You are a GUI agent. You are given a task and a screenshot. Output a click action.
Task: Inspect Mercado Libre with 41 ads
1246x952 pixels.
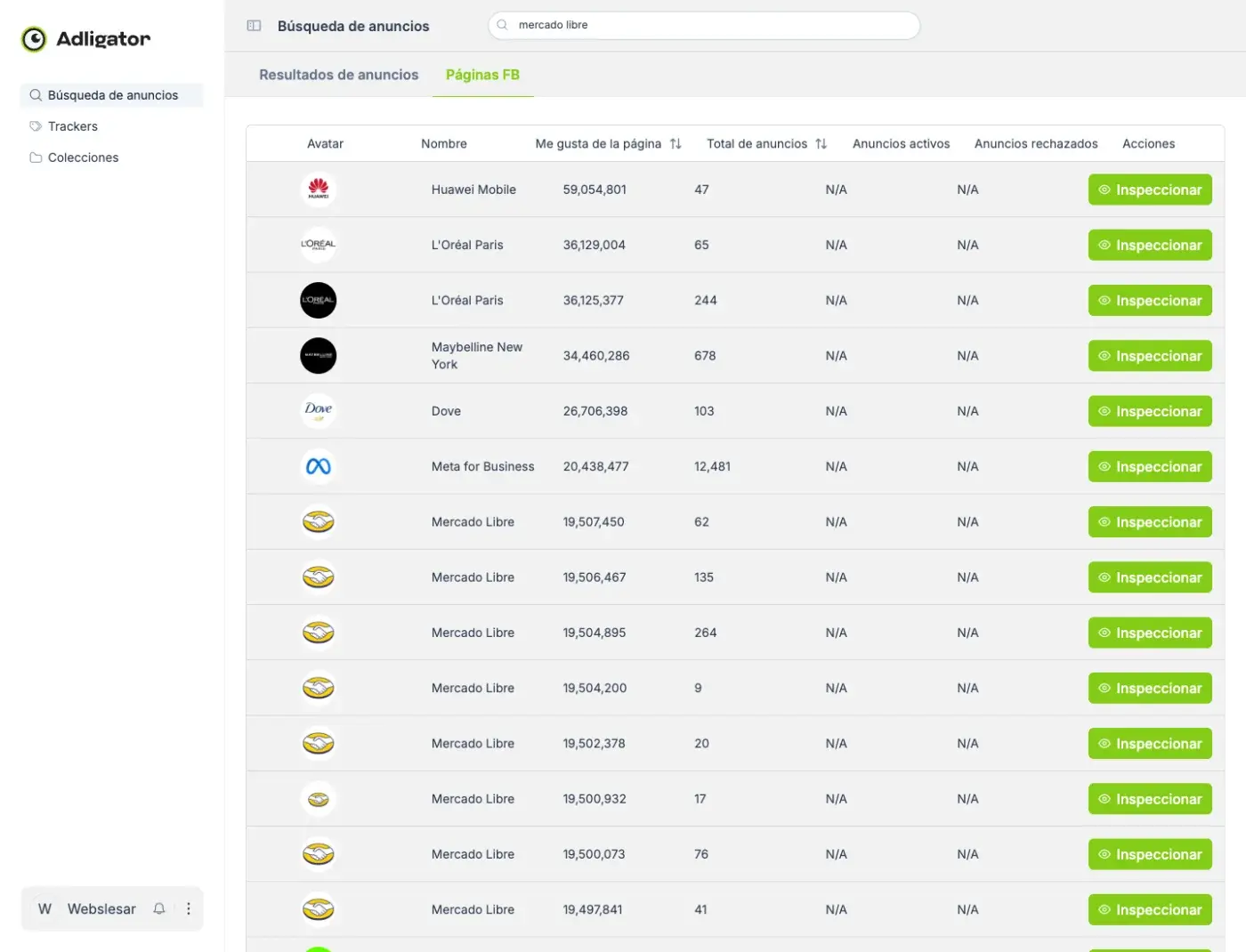pos(1150,909)
